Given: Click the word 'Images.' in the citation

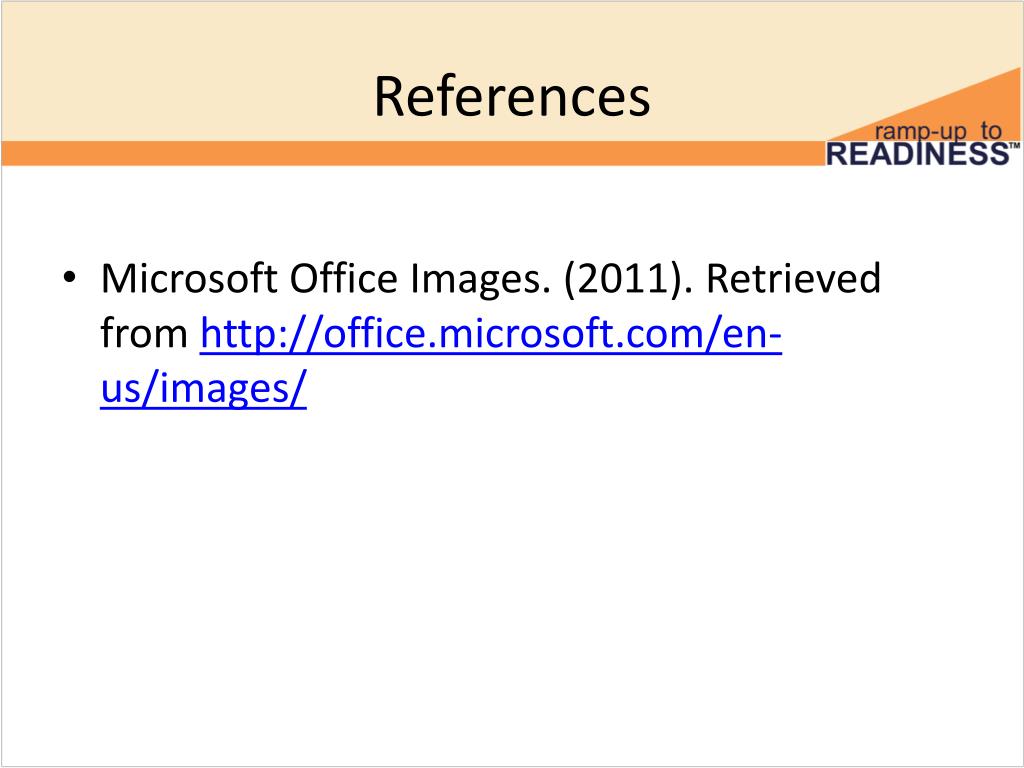Looking at the screenshot, I should coord(480,281).
